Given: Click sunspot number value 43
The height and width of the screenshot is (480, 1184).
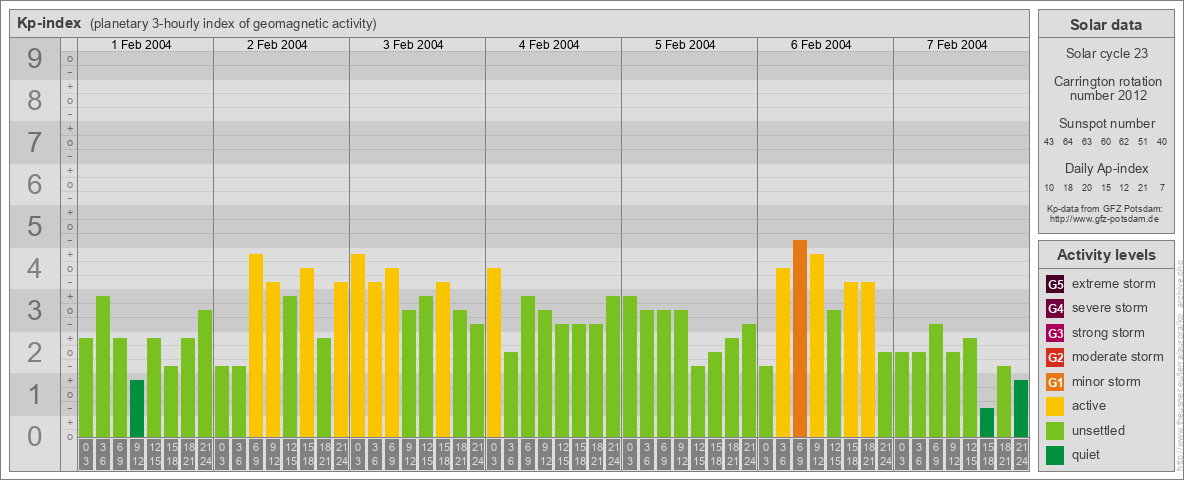Looking at the screenshot, I should click(x=1049, y=142).
